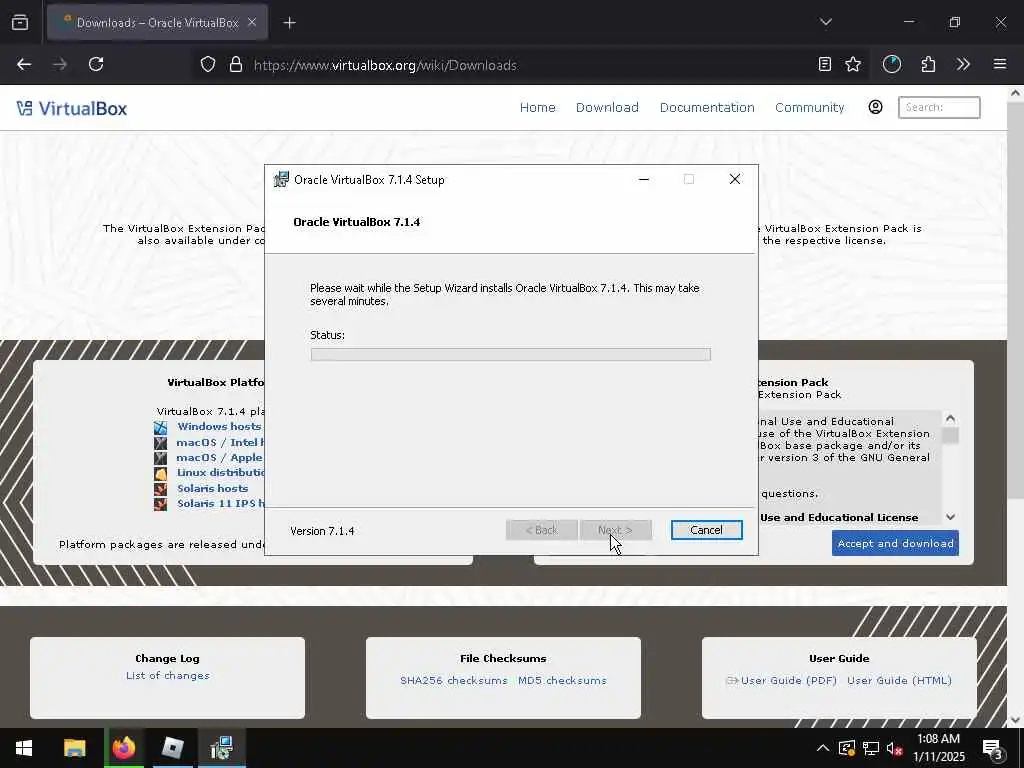Image resolution: width=1024 pixels, height=768 pixels.
Task: Open the notification center icon
Action: click(992, 750)
